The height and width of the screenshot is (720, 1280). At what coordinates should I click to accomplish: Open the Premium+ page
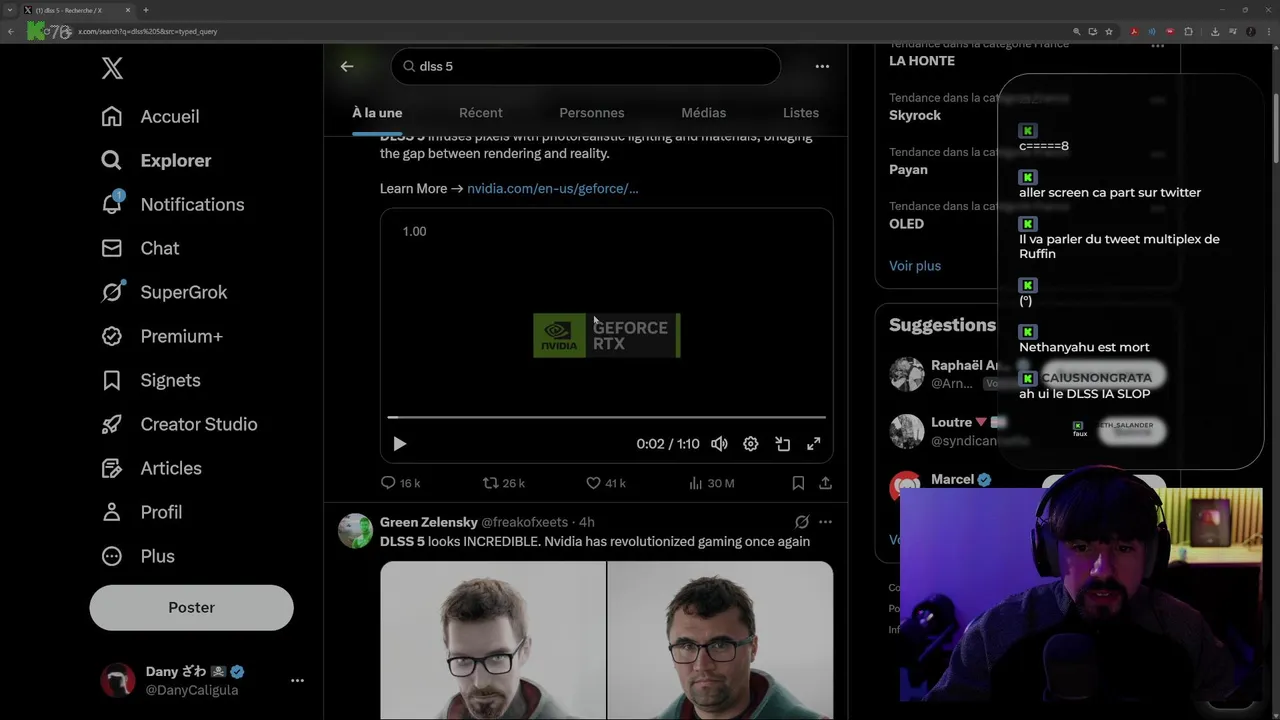coord(161,336)
